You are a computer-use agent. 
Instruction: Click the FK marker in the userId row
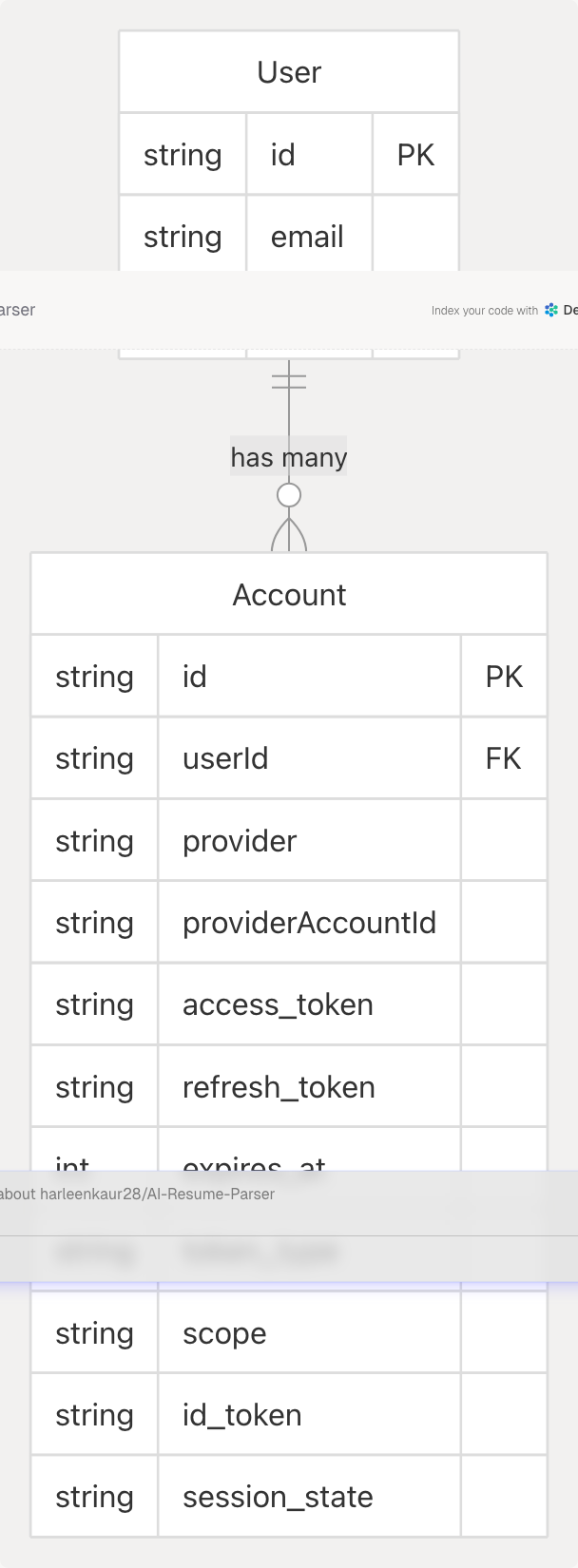503,758
